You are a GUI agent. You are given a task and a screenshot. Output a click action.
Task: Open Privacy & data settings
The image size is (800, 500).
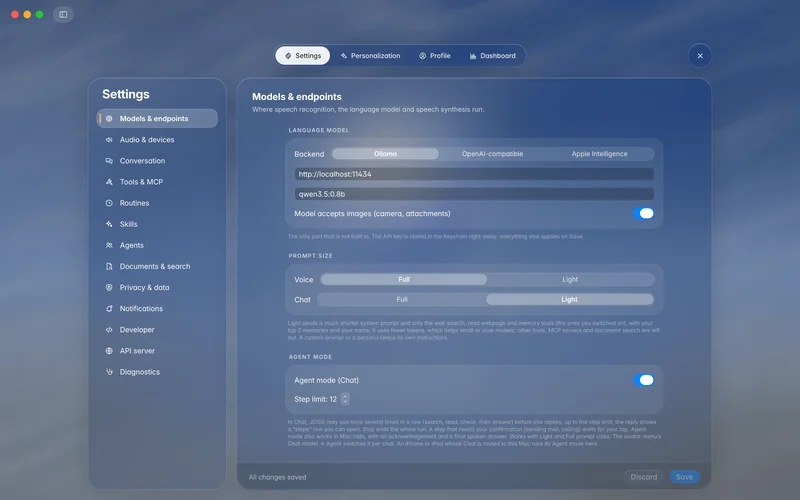pos(157,287)
